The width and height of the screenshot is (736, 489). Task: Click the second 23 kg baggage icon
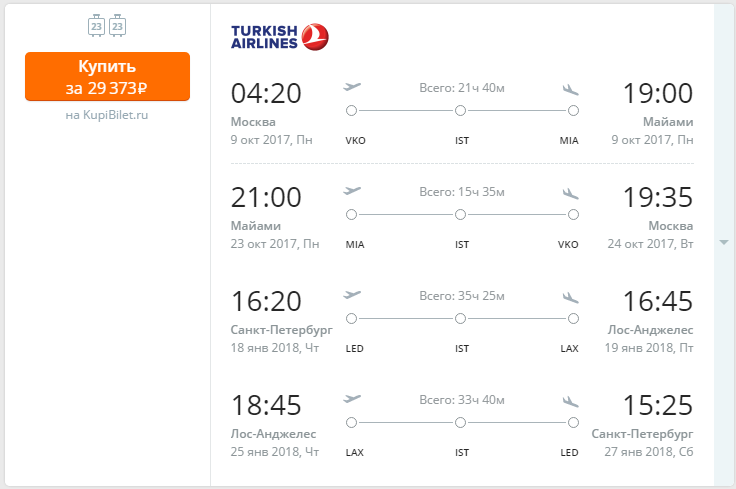point(117,26)
